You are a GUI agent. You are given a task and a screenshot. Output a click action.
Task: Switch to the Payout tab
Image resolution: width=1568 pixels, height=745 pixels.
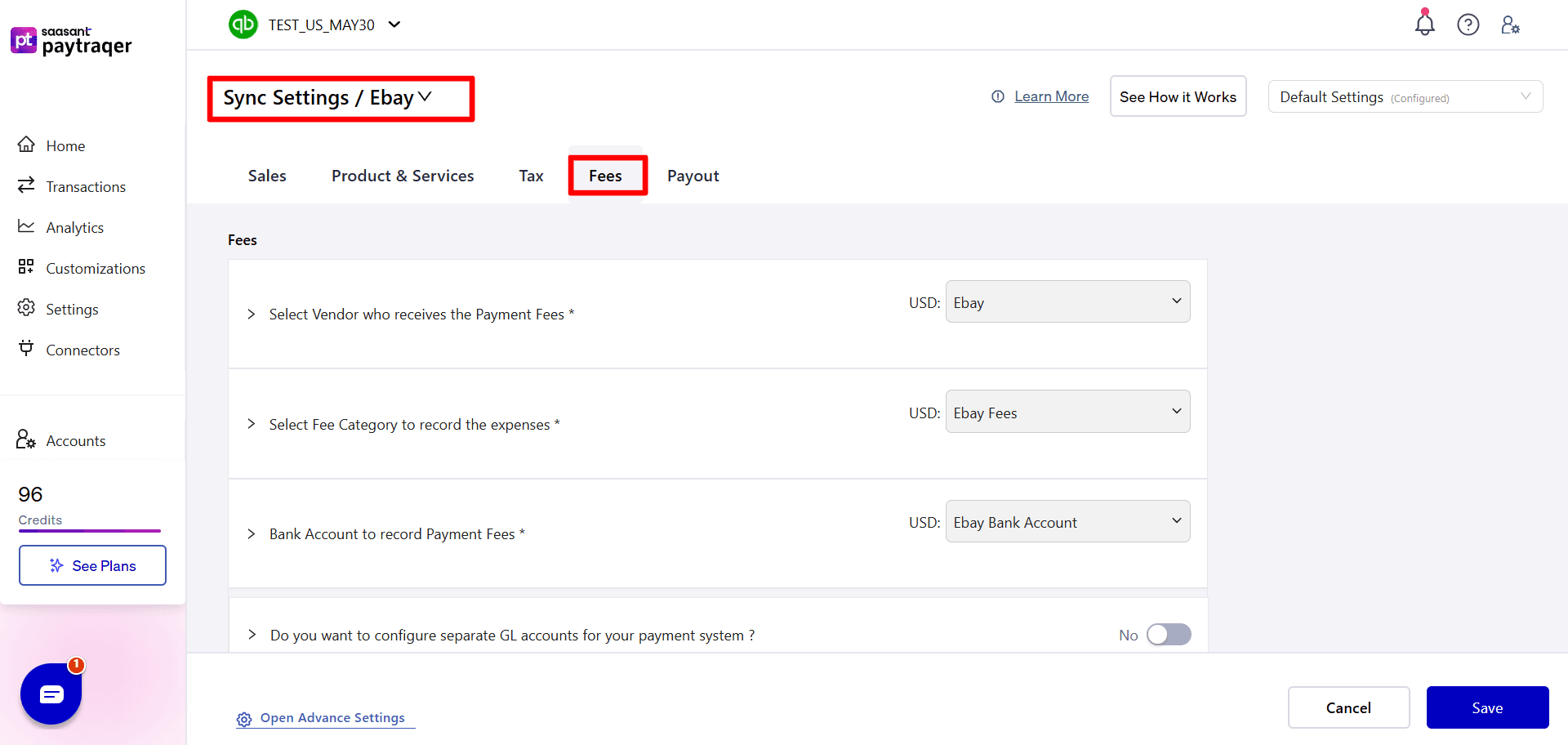[693, 176]
